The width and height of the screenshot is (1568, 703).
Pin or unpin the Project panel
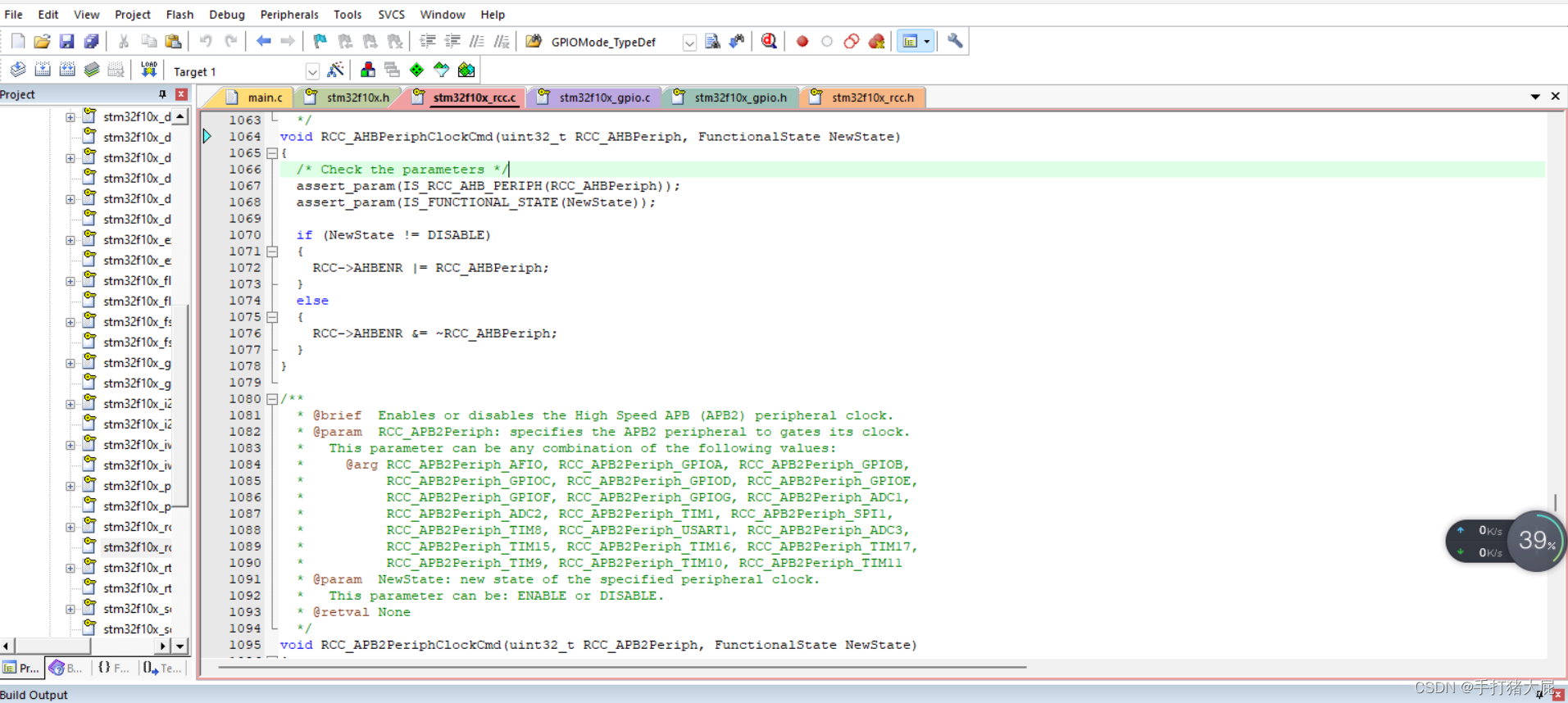pyautogui.click(x=162, y=94)
